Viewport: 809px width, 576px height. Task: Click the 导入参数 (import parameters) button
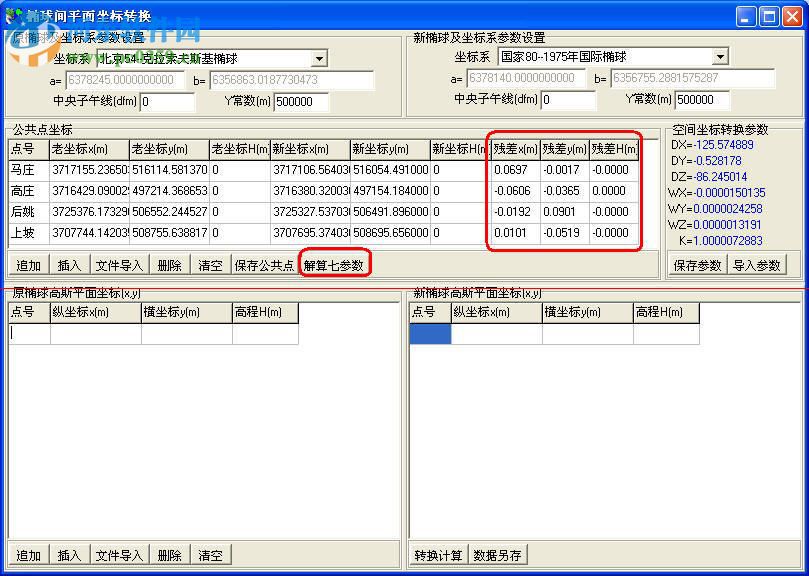(756, 263)
